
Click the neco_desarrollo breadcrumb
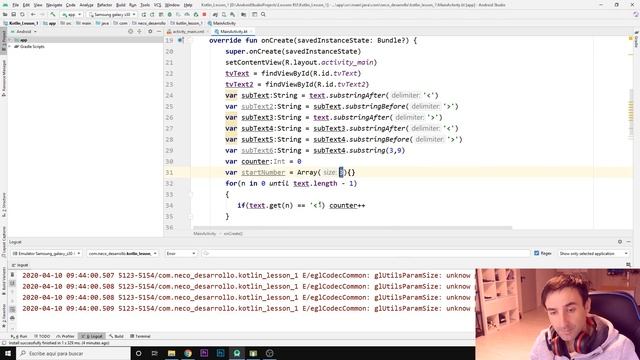[149, 23]
